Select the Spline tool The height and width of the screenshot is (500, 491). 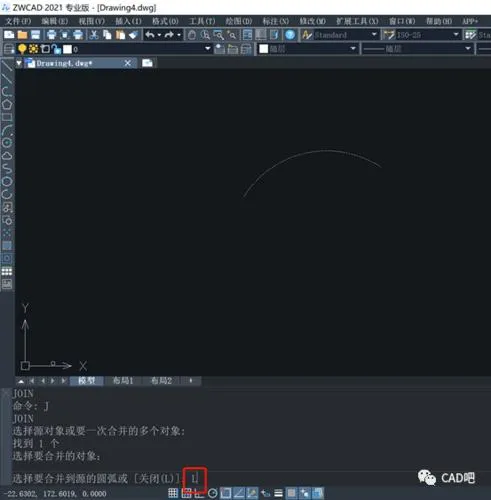click(x=7, y=169)
